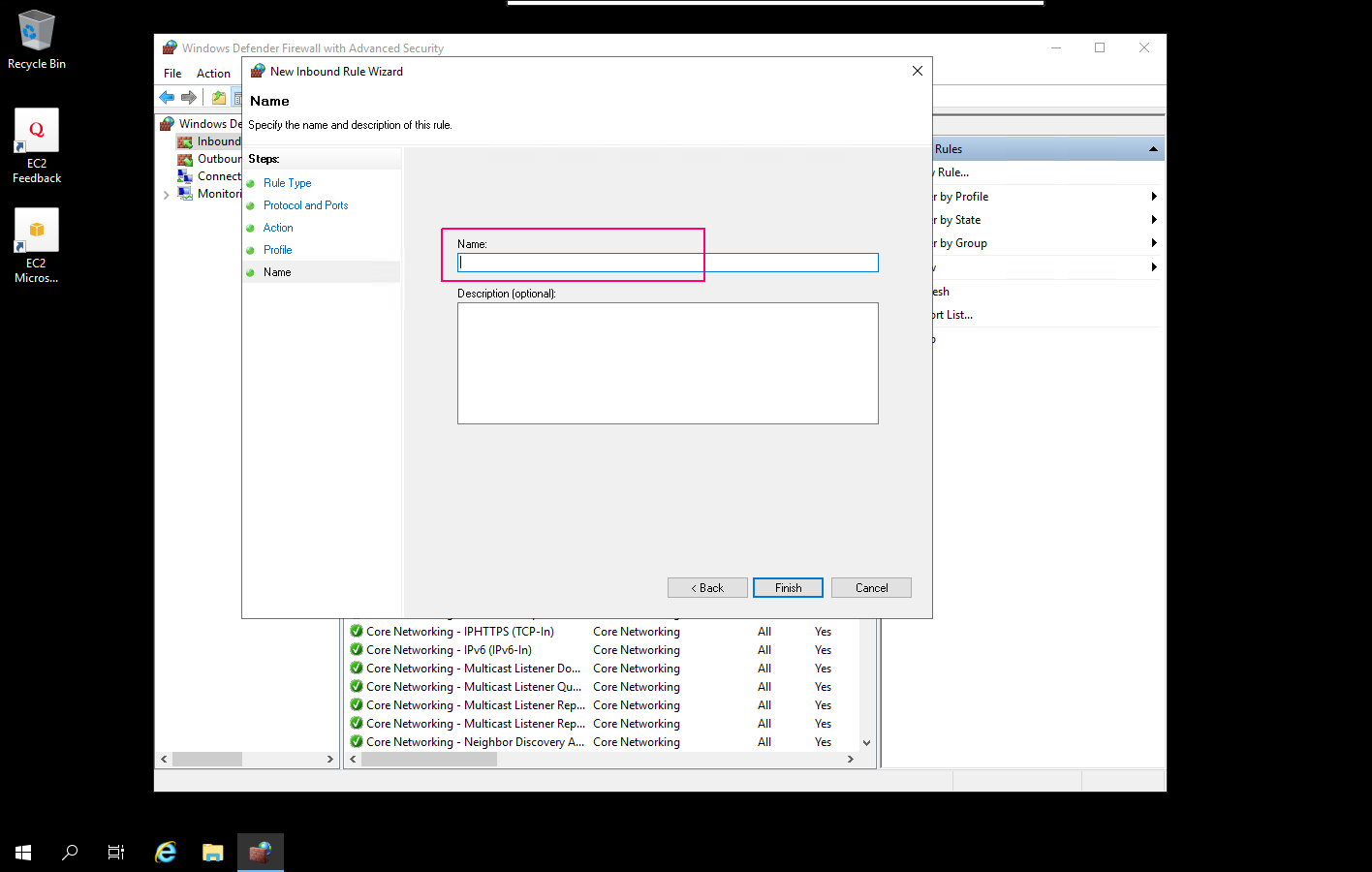The width and height of the screenshot is (1372, 872).
Task: Expand the Monitoring tree node
Action: (x=167, y=195)
